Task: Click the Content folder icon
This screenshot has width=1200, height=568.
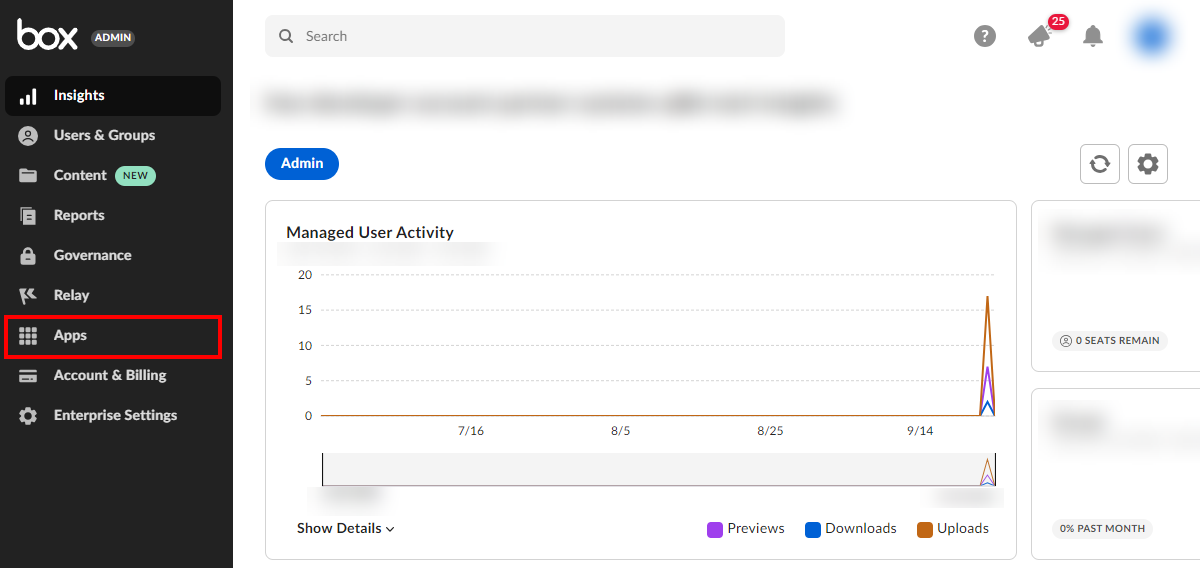Action: coord(28,176)
